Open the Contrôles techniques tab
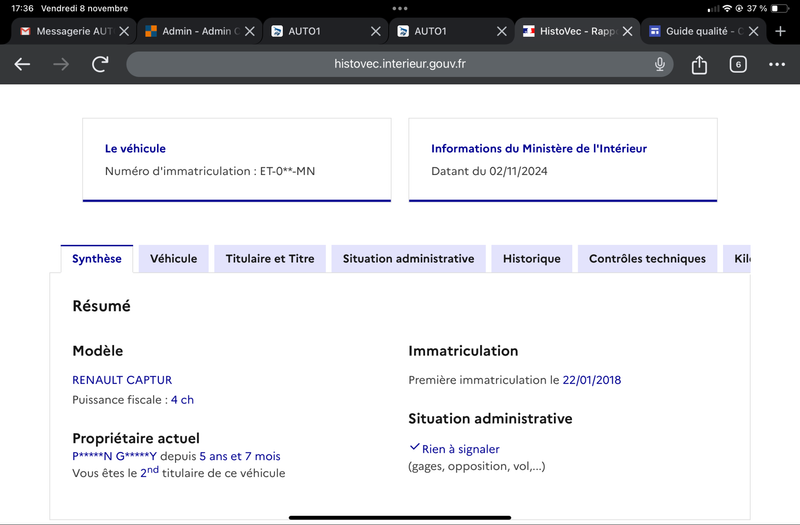Screen dimensions: 800x525 pos(647,259)
